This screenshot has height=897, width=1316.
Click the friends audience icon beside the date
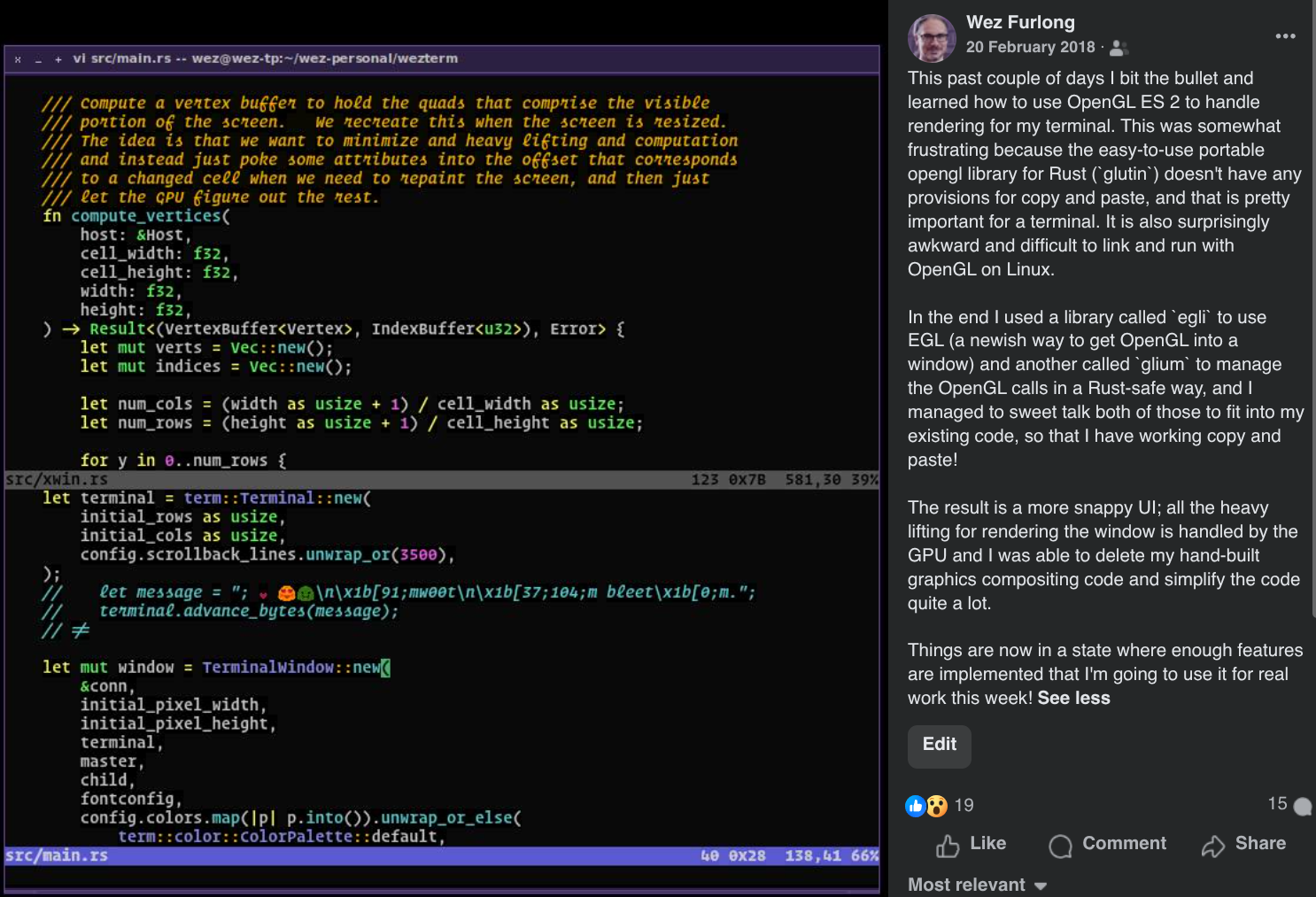click(1119, 48)
